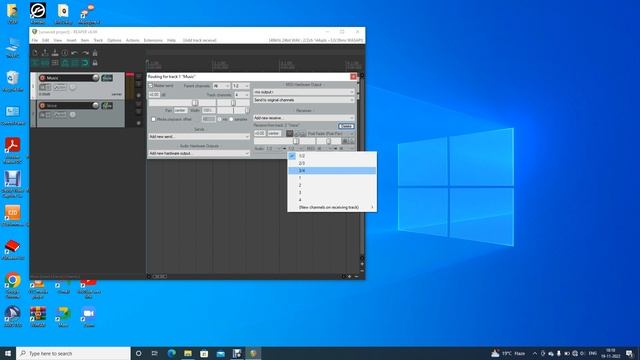Open the 'Add new send' dropdown
640x360 pixels.
click(199, 137)
